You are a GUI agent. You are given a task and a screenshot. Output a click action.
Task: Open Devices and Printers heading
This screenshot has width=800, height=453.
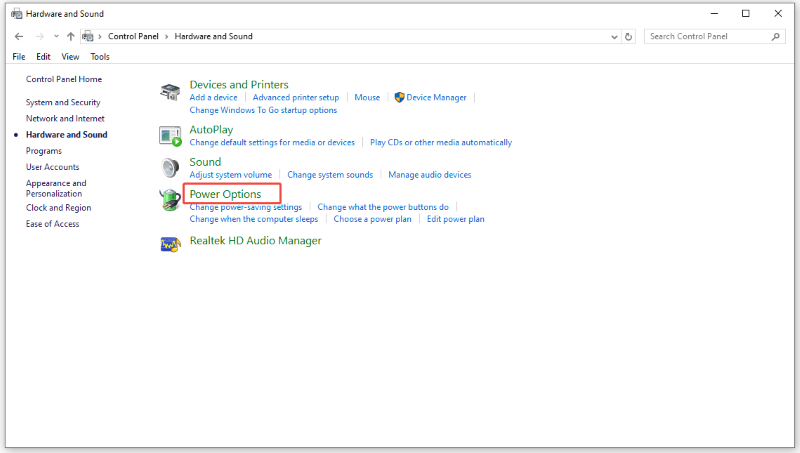[x=239, y=85]
